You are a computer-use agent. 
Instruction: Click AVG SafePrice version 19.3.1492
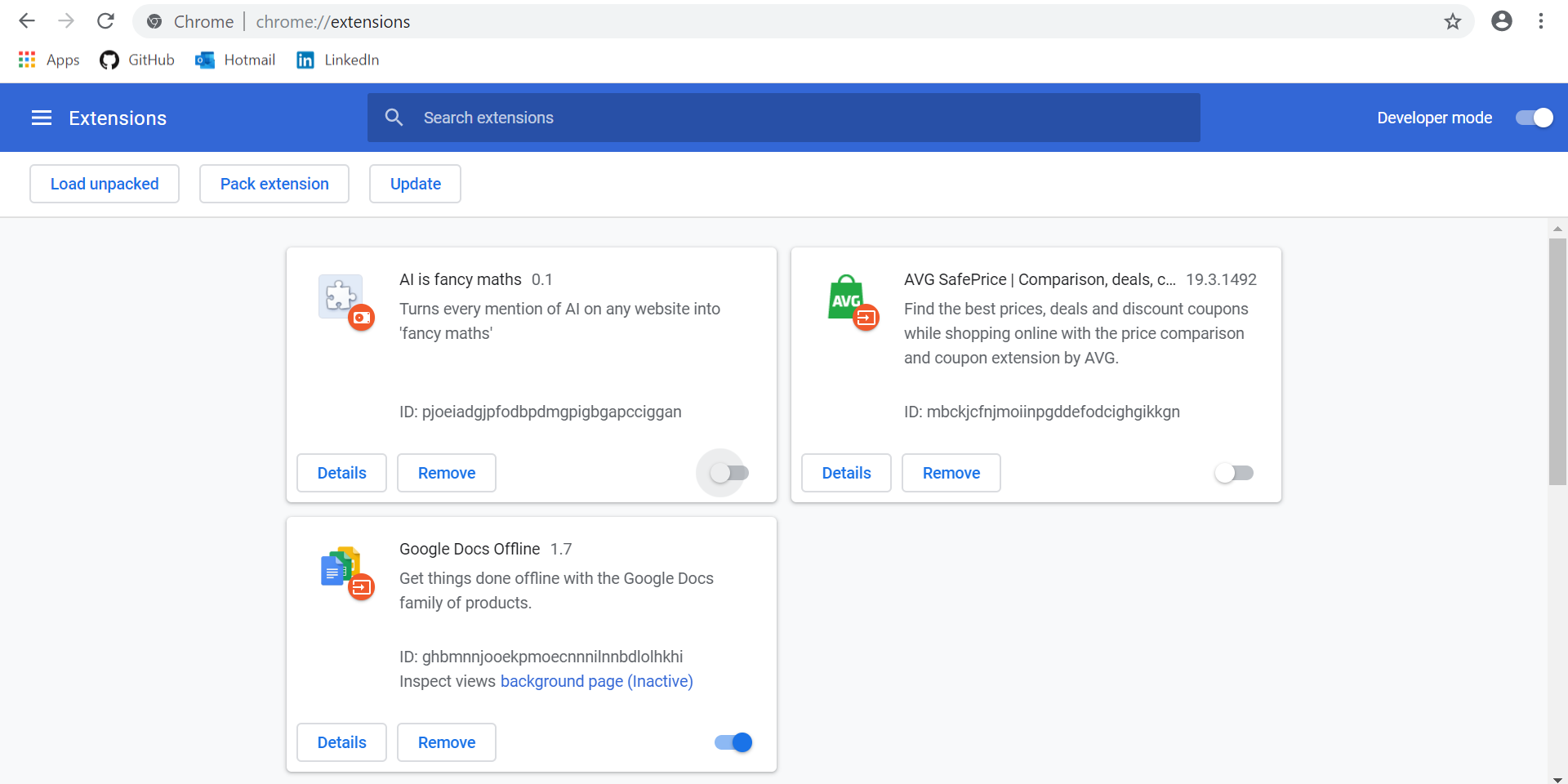pos(1221,279)
